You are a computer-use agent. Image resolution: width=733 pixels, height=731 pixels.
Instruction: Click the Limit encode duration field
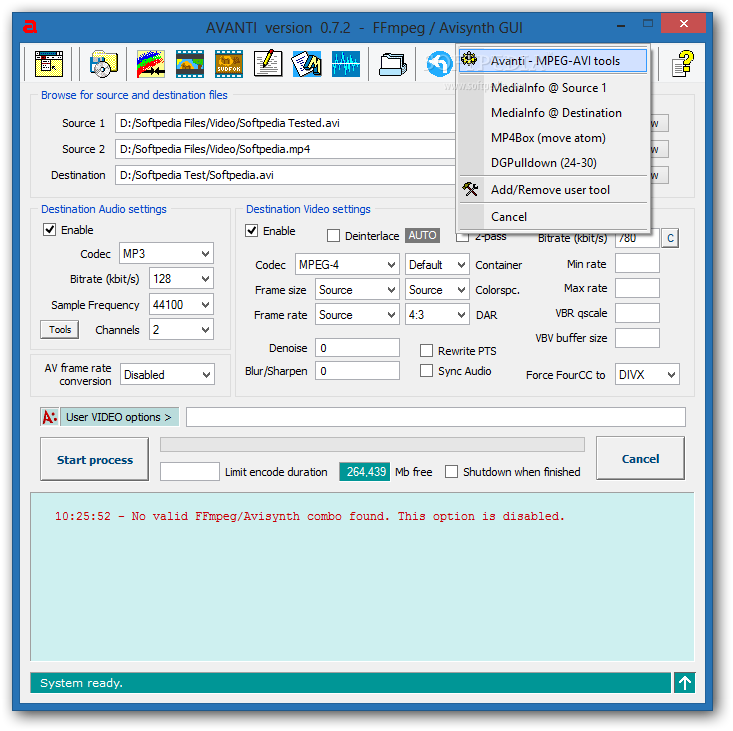pyautogui.click(x=190, y=471)
